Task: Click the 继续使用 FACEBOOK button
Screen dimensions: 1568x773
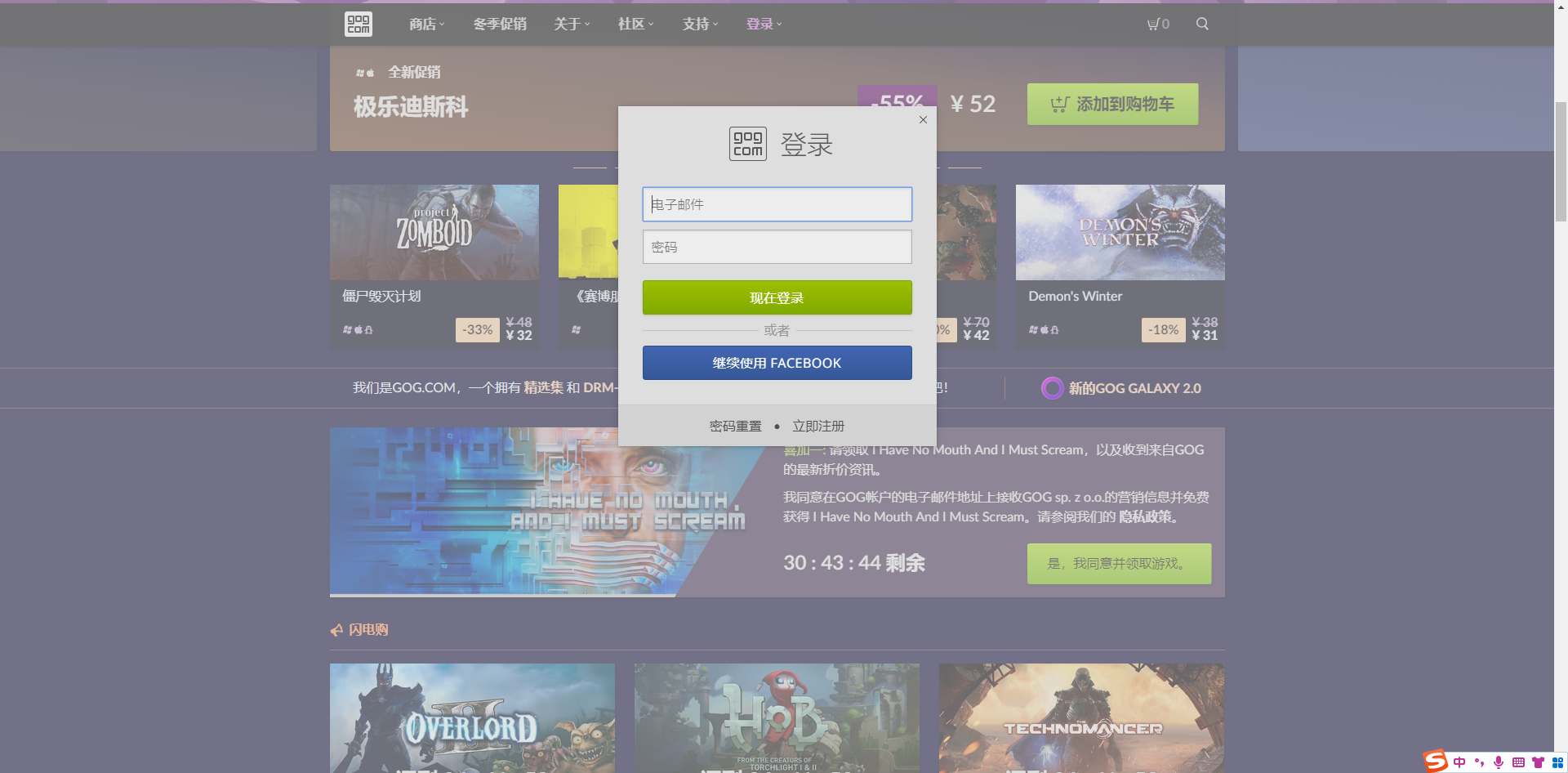Action: click(x=777, y=363)
